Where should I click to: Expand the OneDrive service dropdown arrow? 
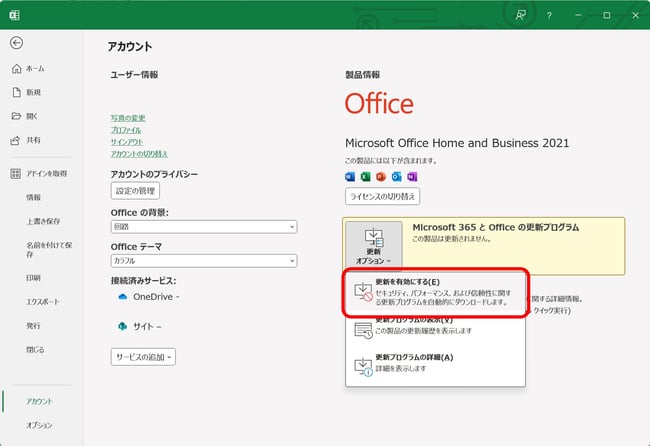(178, 297)
